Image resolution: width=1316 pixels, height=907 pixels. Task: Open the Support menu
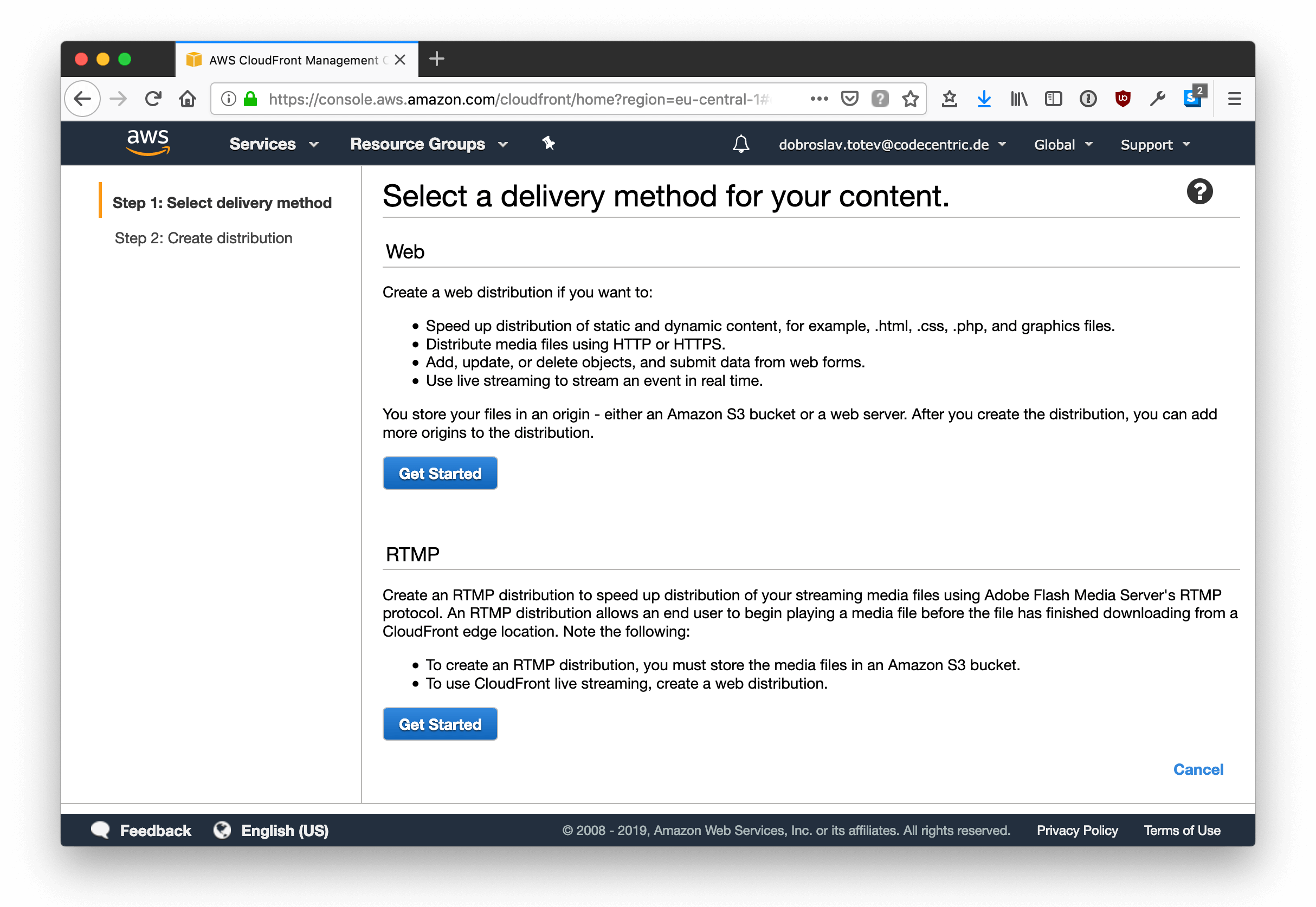(1155, 144)
